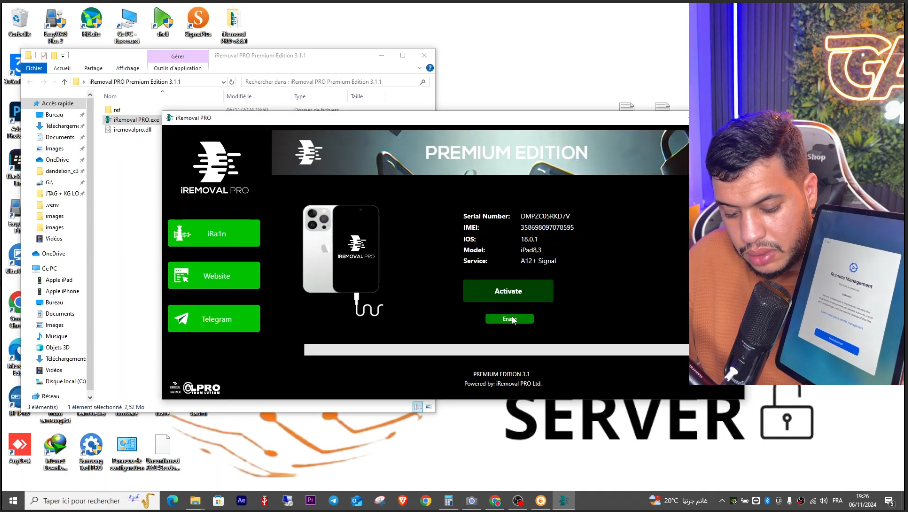Show hidden system tray icons
The width and height of the screenshot is (908, 512).
(722, 501)
